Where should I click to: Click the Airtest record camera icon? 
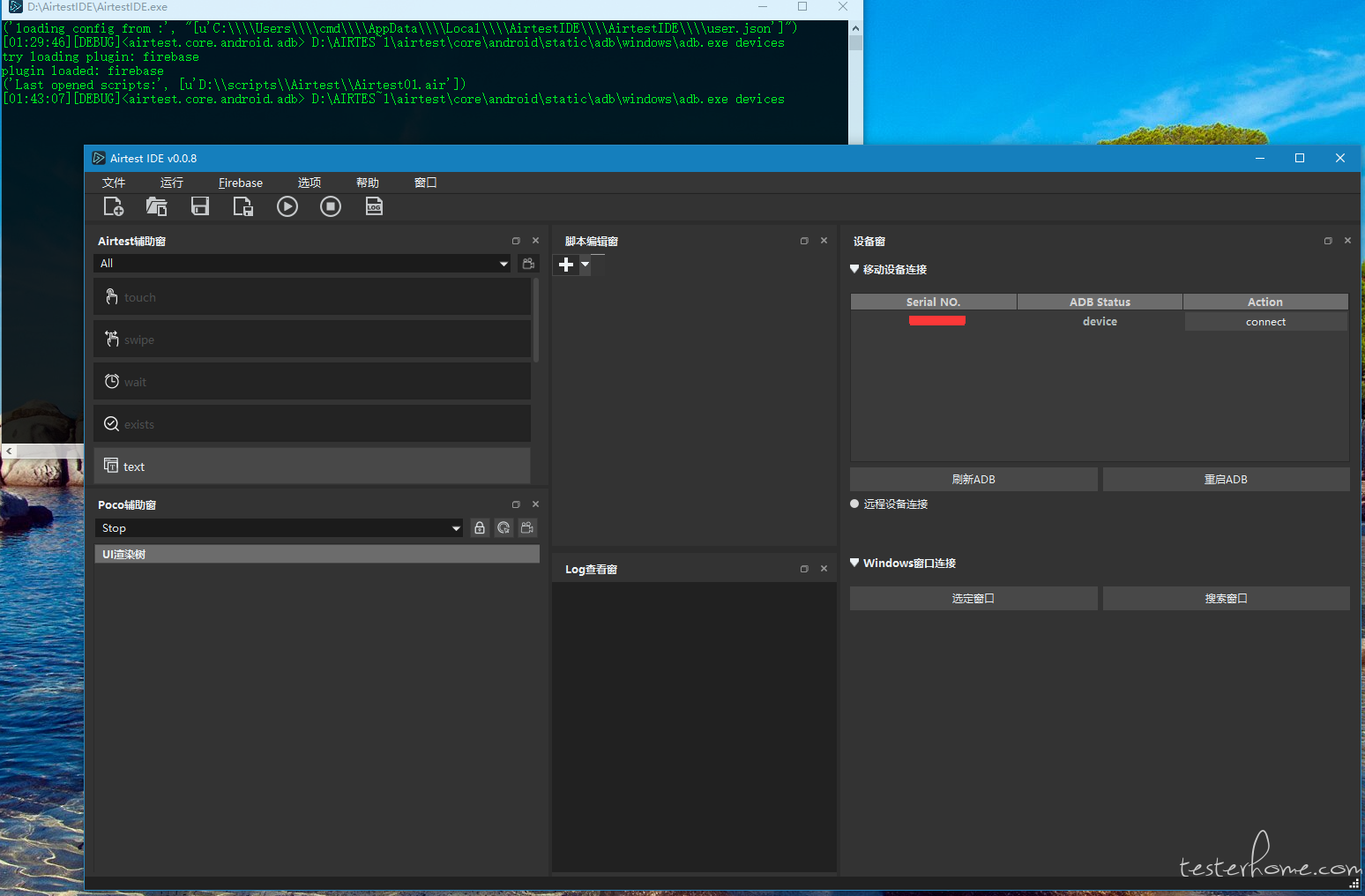[528, 264]
